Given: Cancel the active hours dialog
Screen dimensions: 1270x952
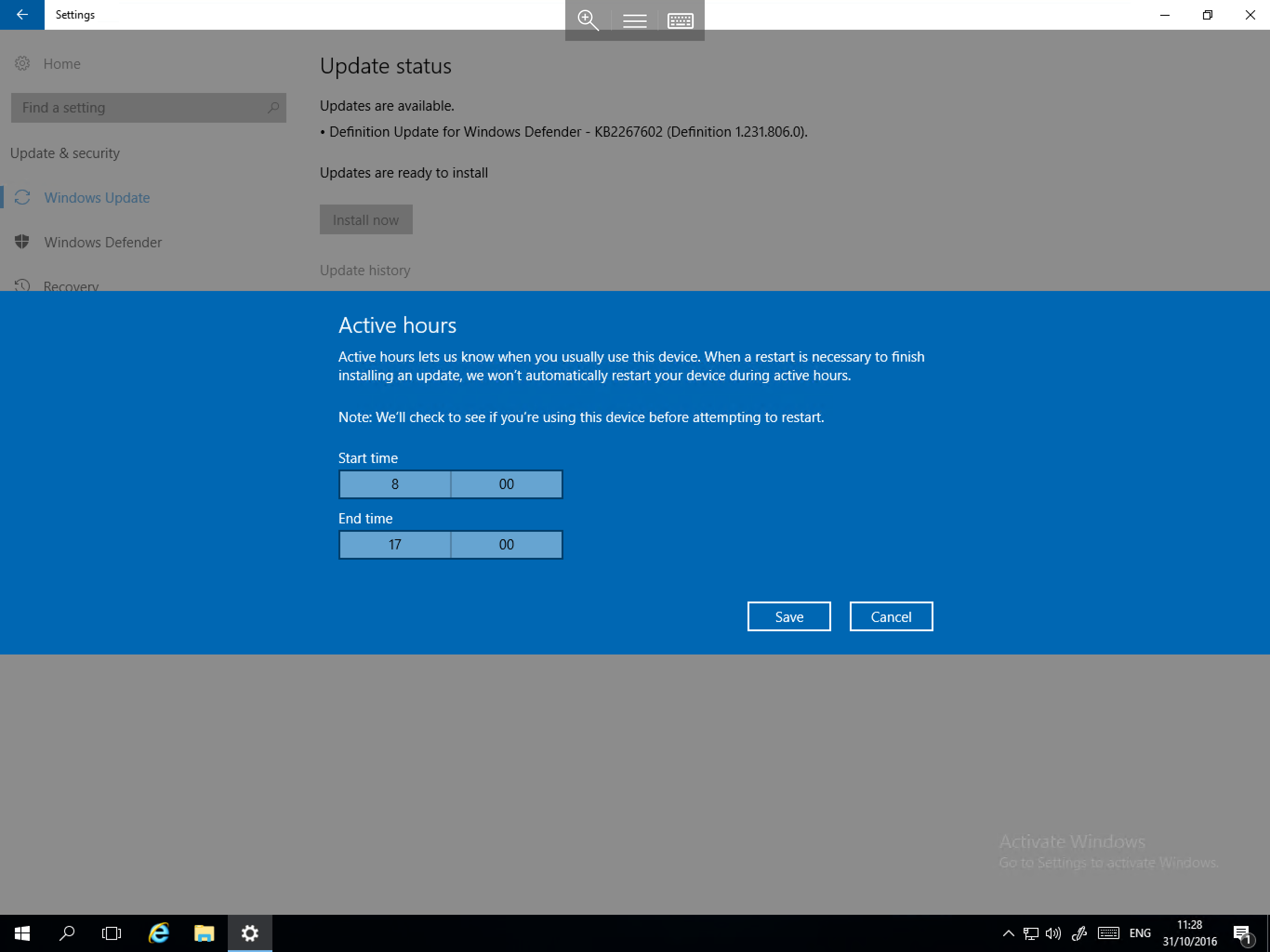Looking at the screenshot, I should tap(891, 617).
